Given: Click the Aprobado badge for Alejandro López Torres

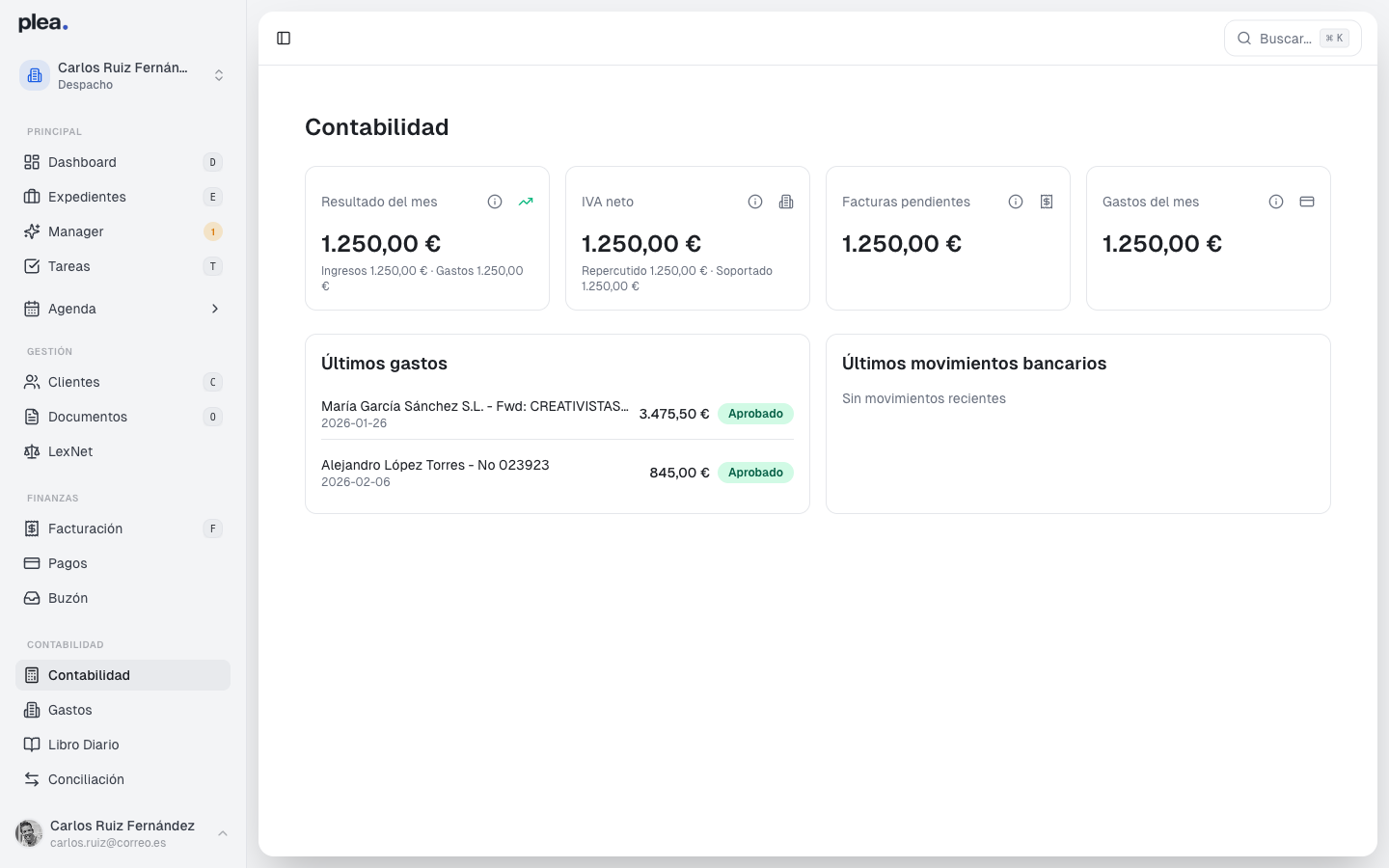Looking at the screenshot, I should pyautogui.click(x=755, y=472).
